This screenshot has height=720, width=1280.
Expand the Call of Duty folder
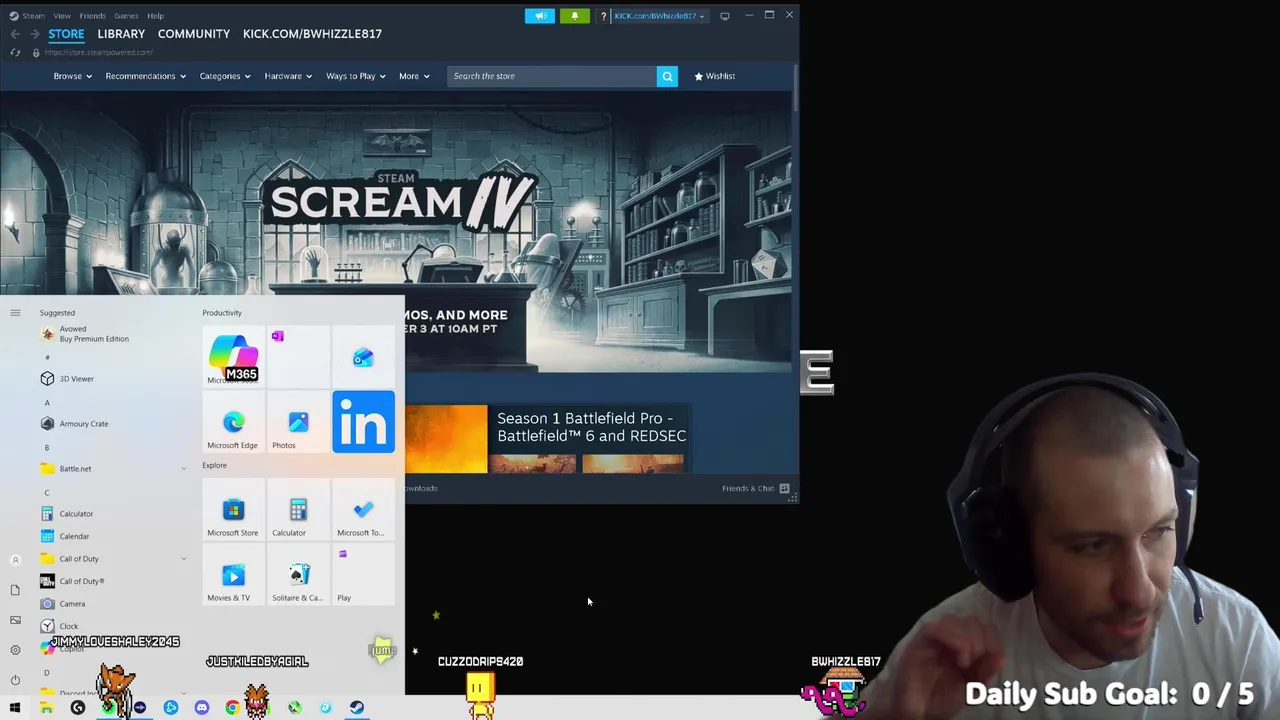(183, 559)
